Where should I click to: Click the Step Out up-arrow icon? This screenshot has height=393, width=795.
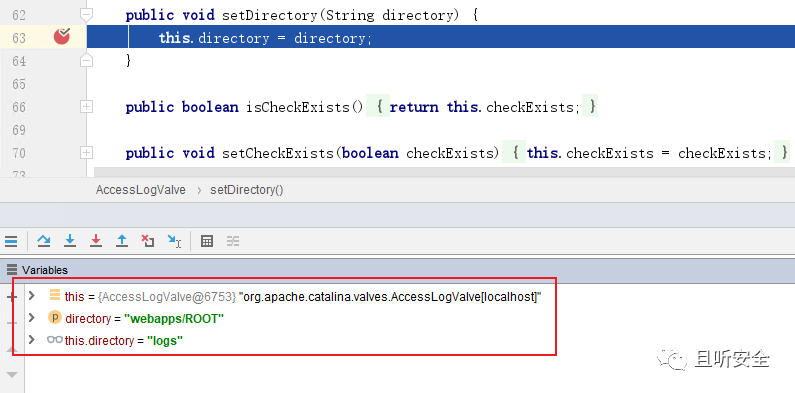click(122, 241)
